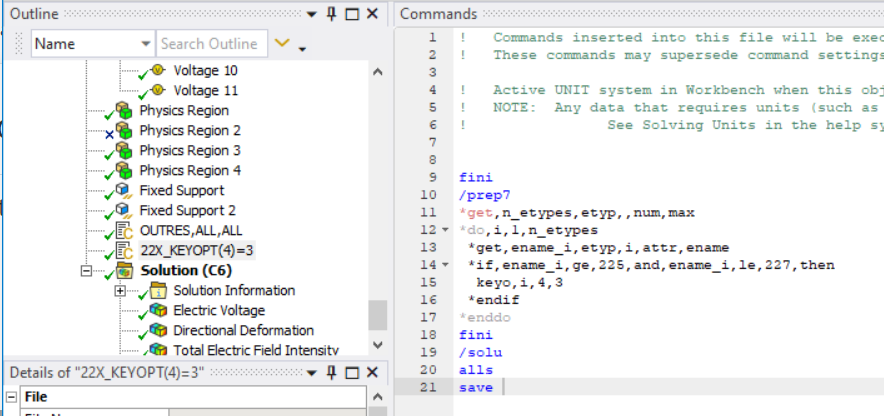Expand the Solution Information node

(120, 291)
